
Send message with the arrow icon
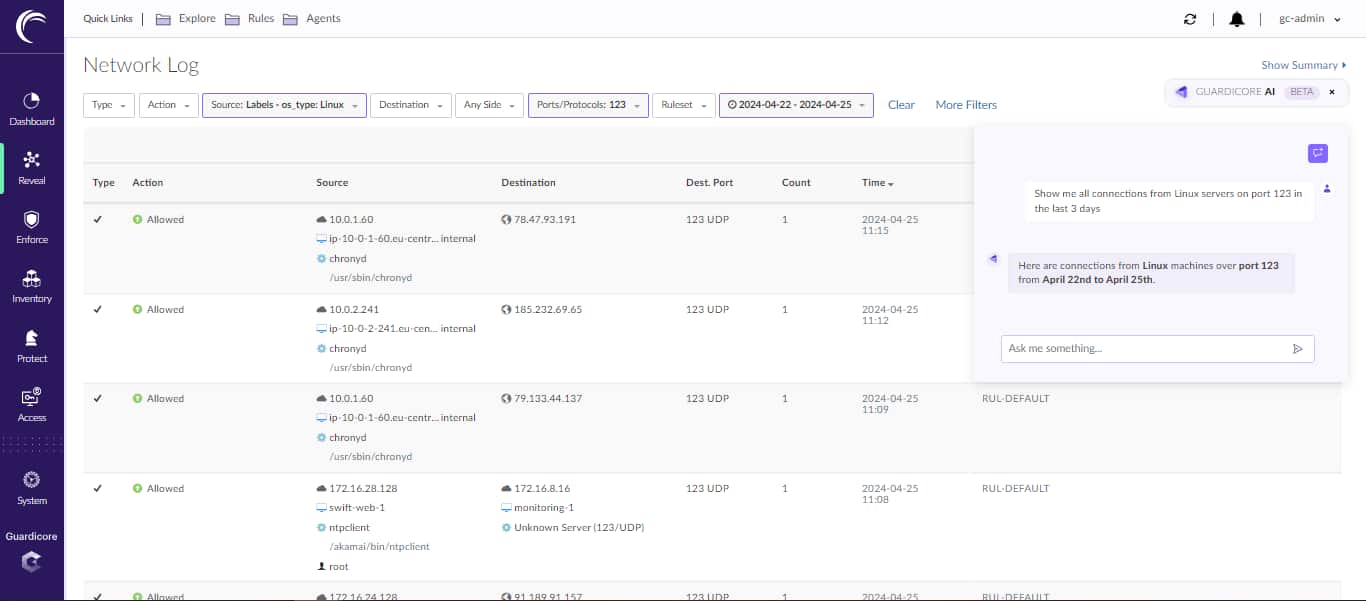click(1298, 349)
